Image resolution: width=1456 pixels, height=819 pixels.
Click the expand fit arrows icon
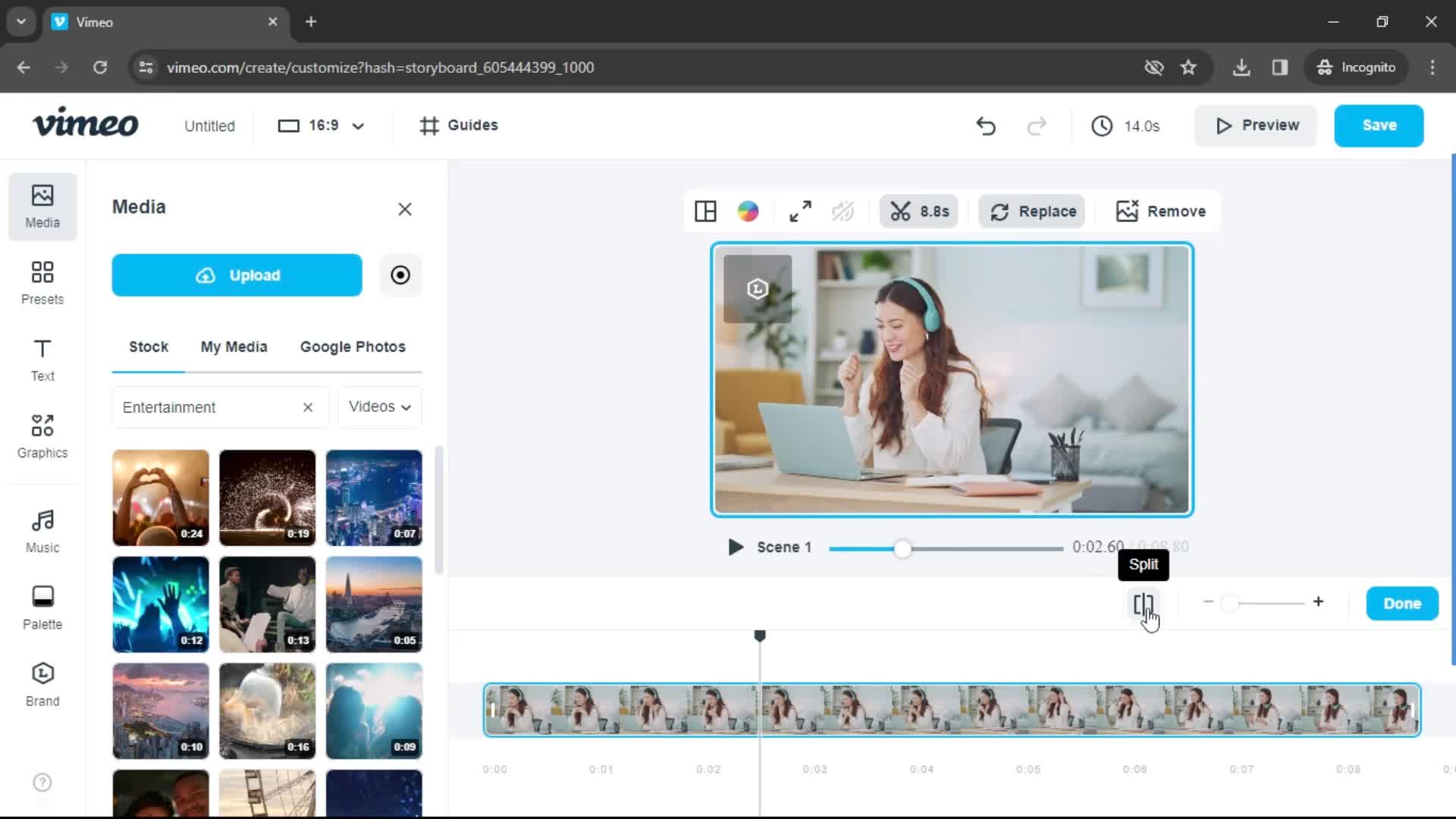[x=800, y=212]
